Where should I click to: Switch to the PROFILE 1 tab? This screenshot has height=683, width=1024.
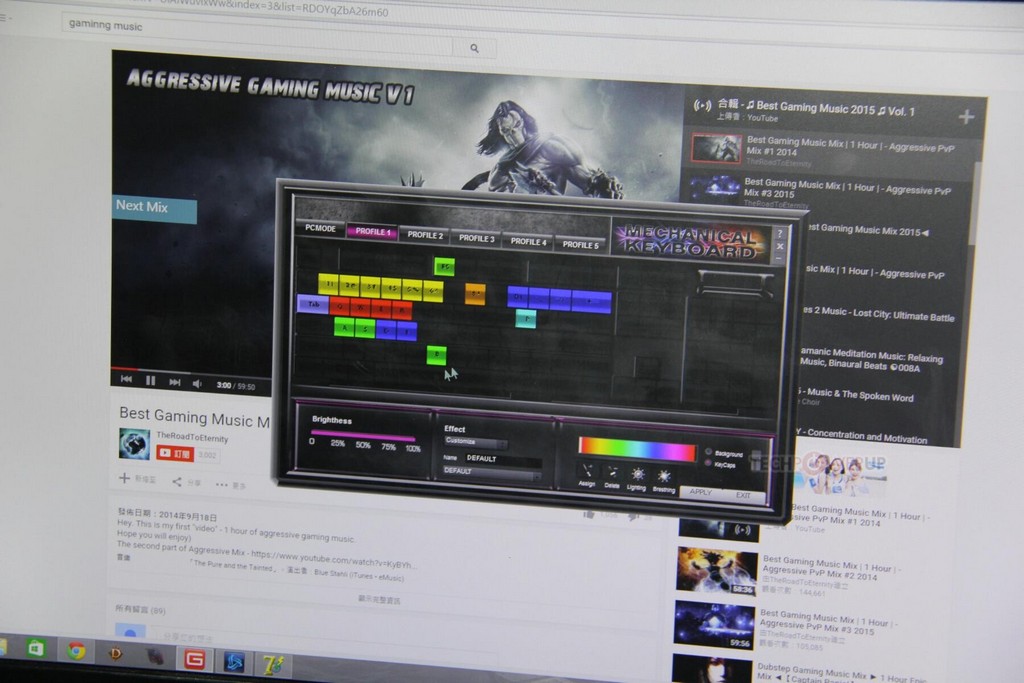(x=372, y=232)
